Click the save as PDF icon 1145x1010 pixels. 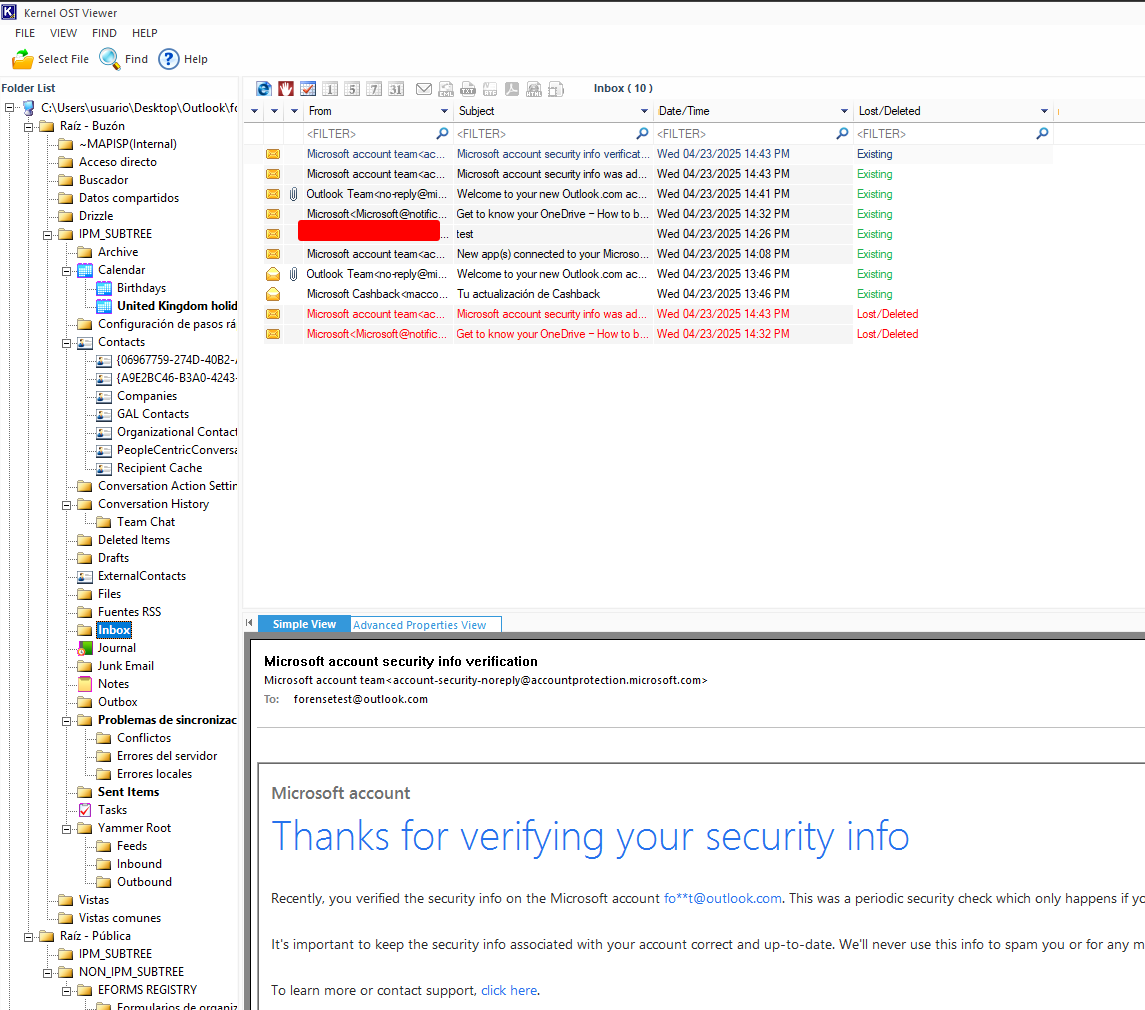click(x=512, y=88)
